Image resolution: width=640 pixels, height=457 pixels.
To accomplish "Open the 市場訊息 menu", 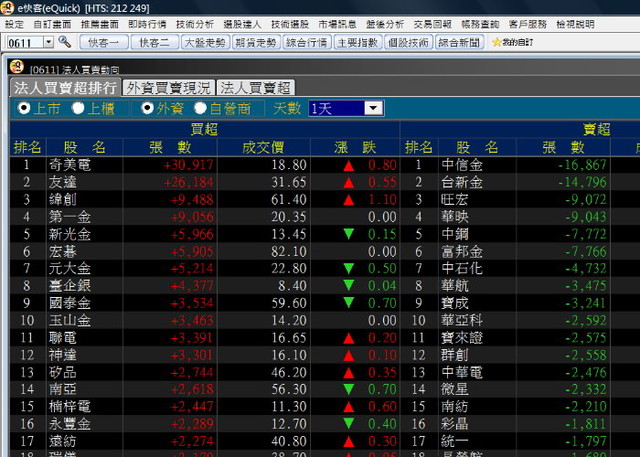I will coord(337,24).
